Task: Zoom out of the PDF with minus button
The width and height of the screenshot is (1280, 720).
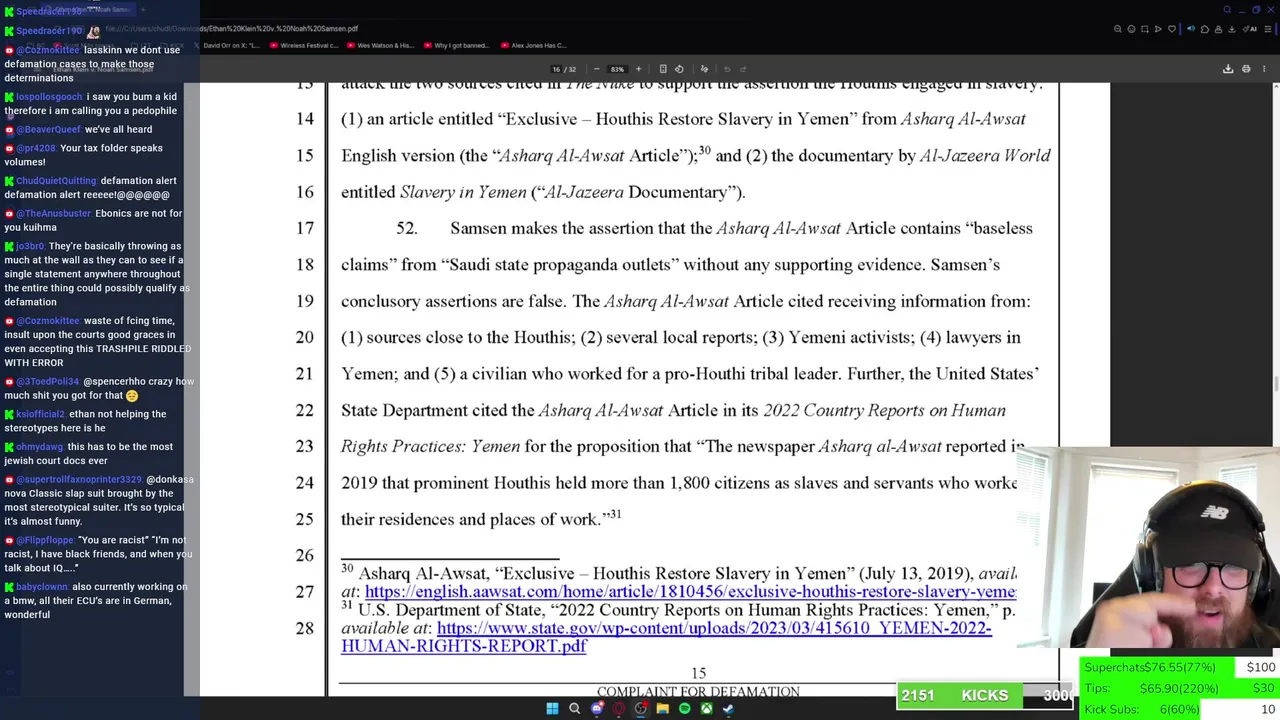Action: click(597, 69)
